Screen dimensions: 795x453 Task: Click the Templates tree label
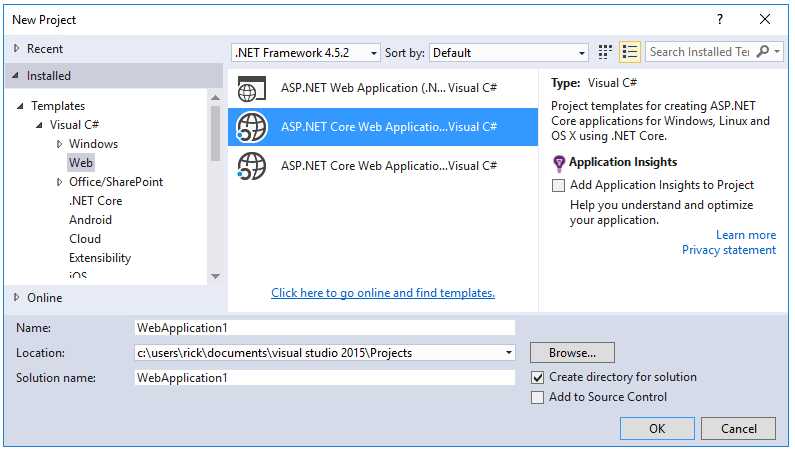(58, 106)
